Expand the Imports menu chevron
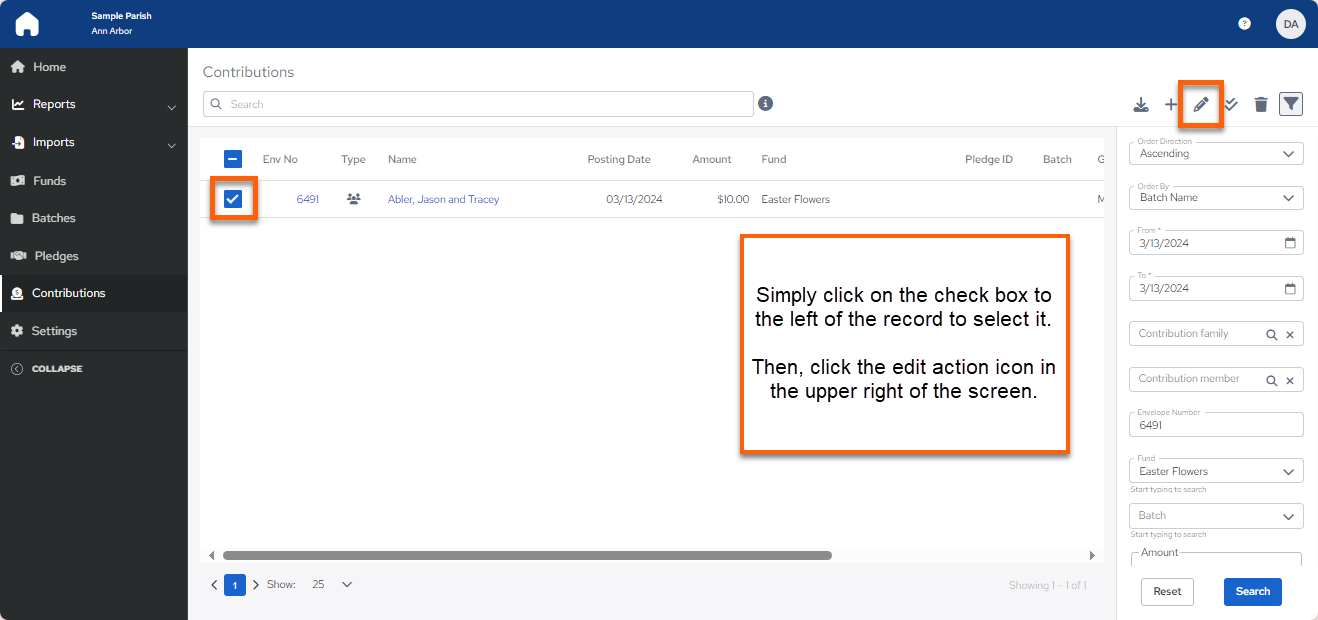 pos(171,145)
